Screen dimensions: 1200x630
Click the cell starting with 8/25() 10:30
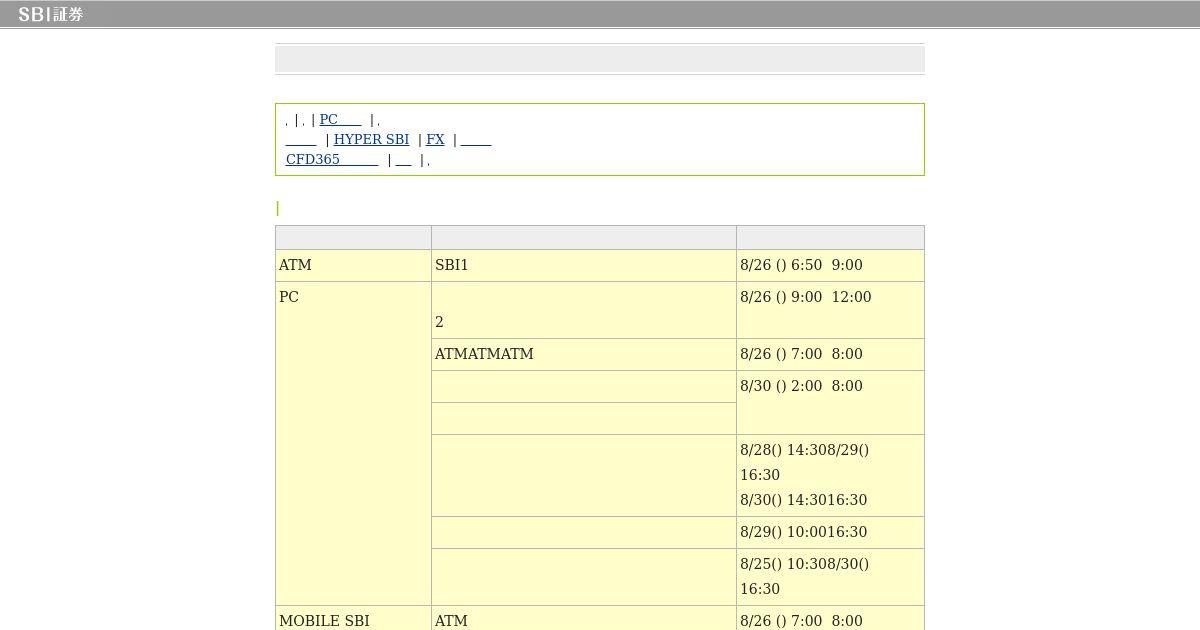coord(830,576)
